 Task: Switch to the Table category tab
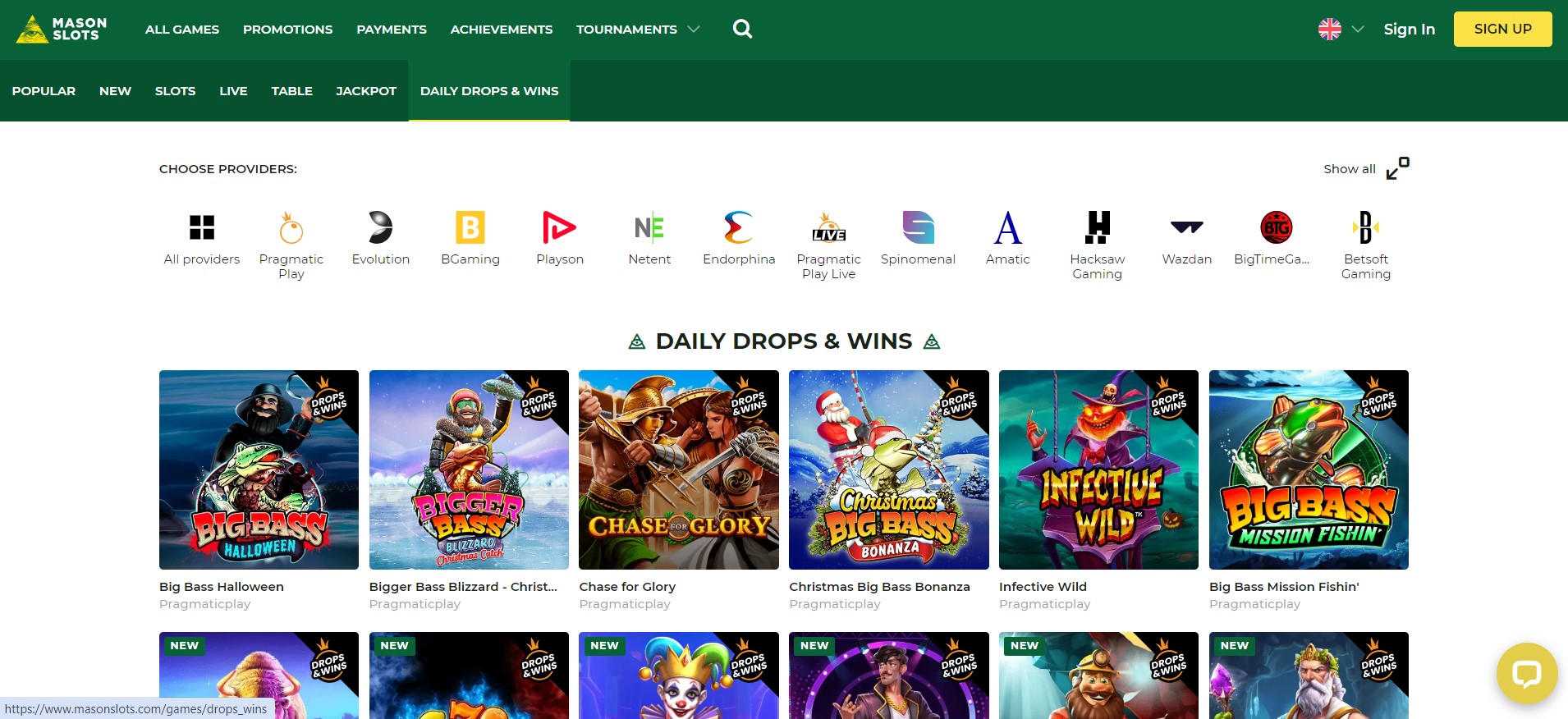click(292, 91)
